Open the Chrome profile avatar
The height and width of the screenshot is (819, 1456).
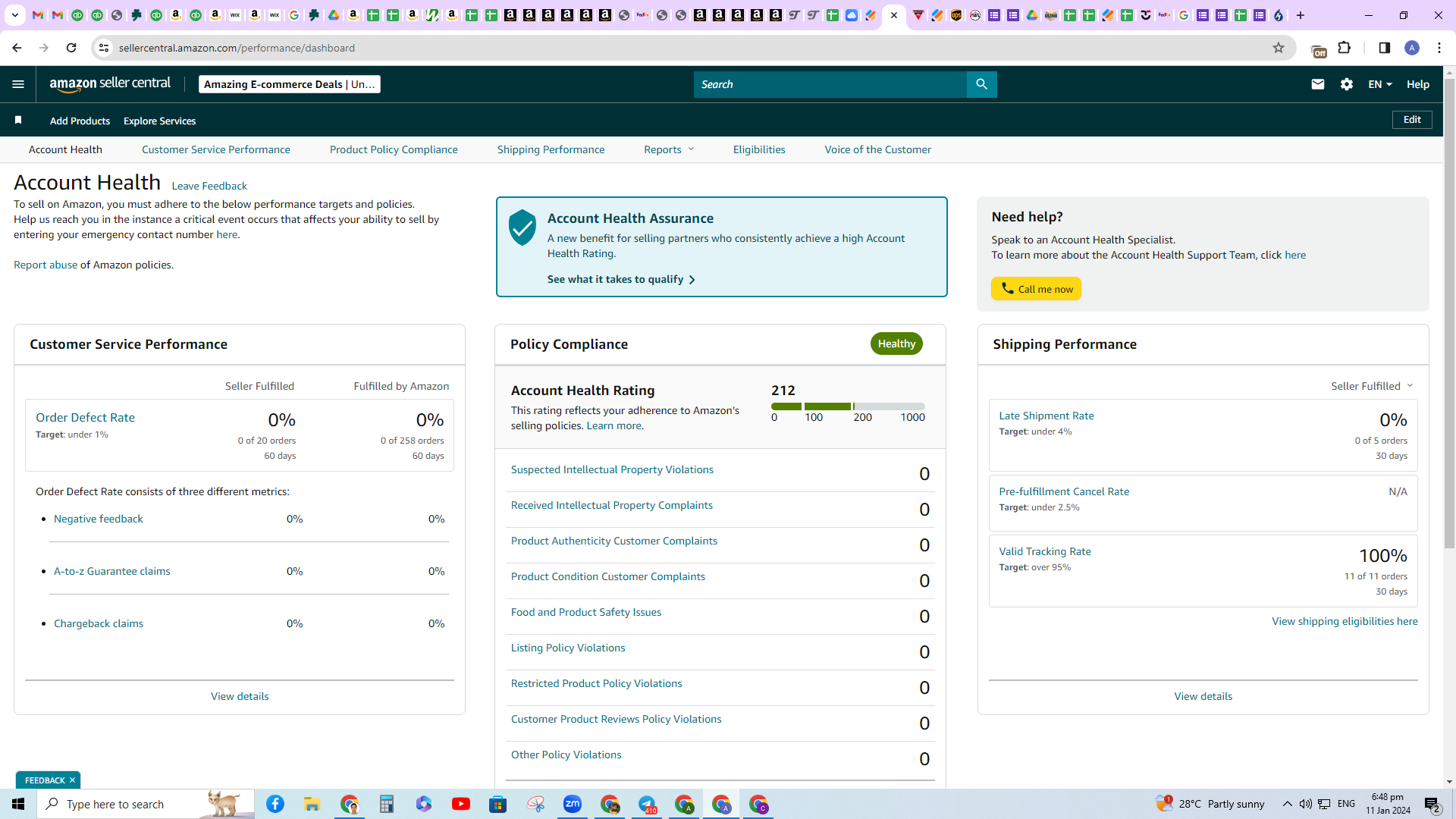[x=1412, y=48]
